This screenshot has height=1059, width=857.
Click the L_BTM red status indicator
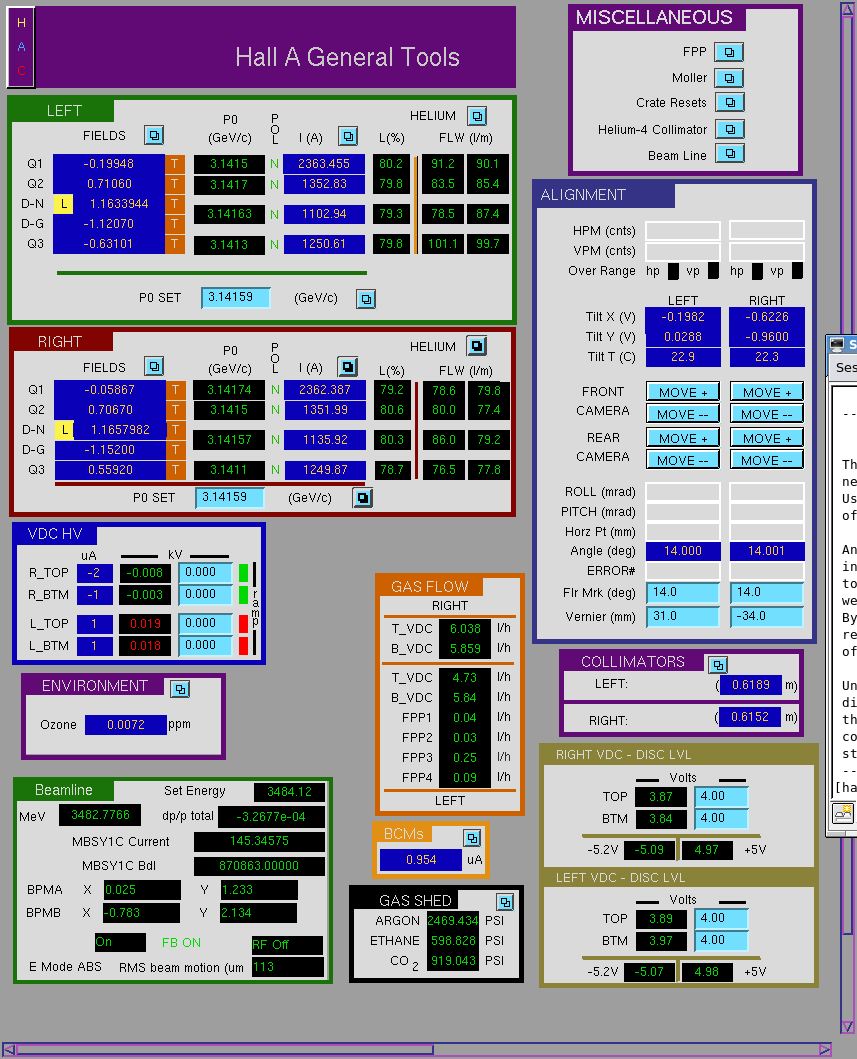tap(244, 645)
